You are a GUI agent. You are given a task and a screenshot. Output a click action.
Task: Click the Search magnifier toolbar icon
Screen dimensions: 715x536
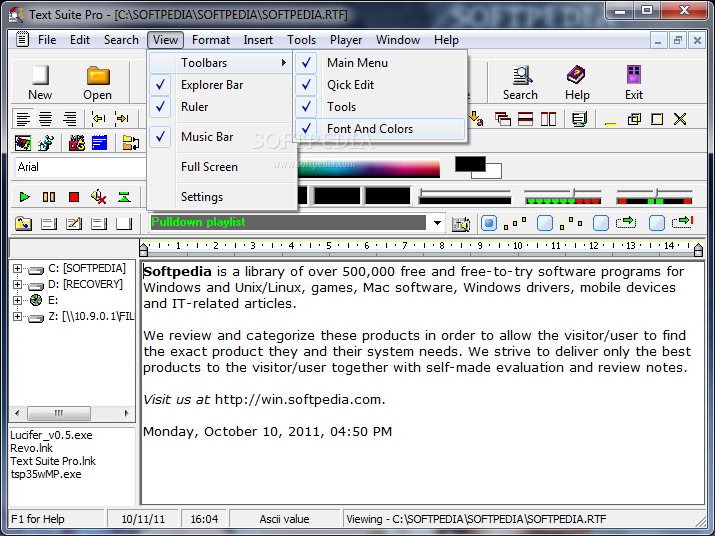pyautogui.click(x=521, y=75)
